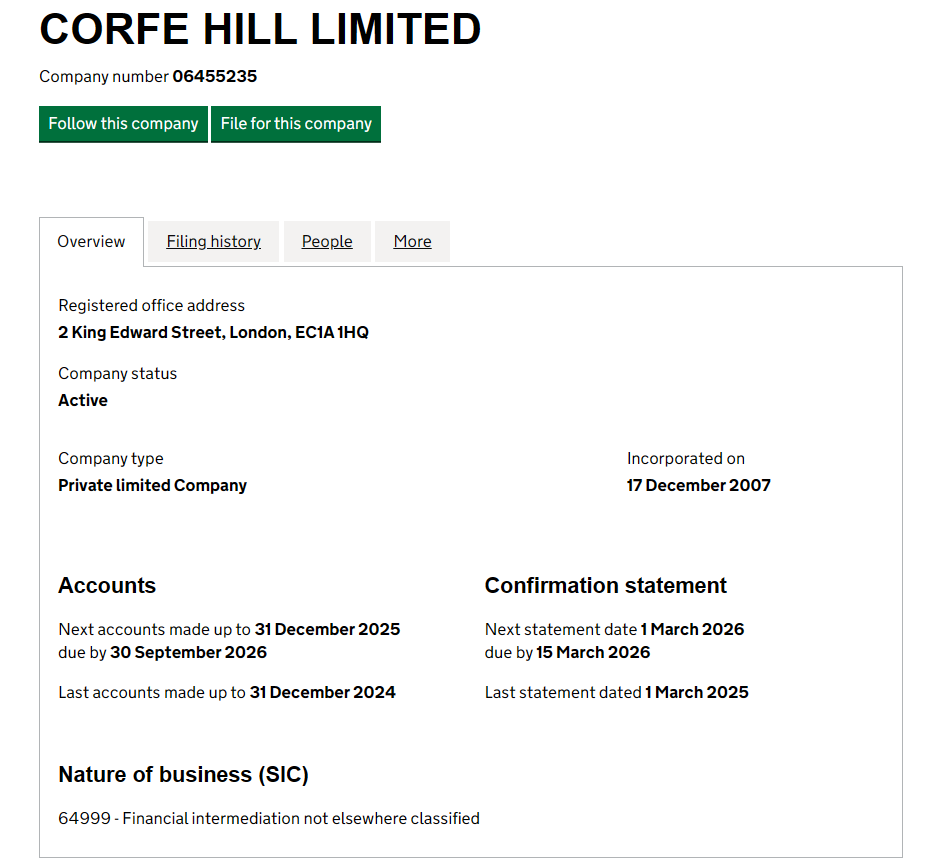Click the incorporation date 17 December 2007
The image size is (925, 864).
pos(698,485)
